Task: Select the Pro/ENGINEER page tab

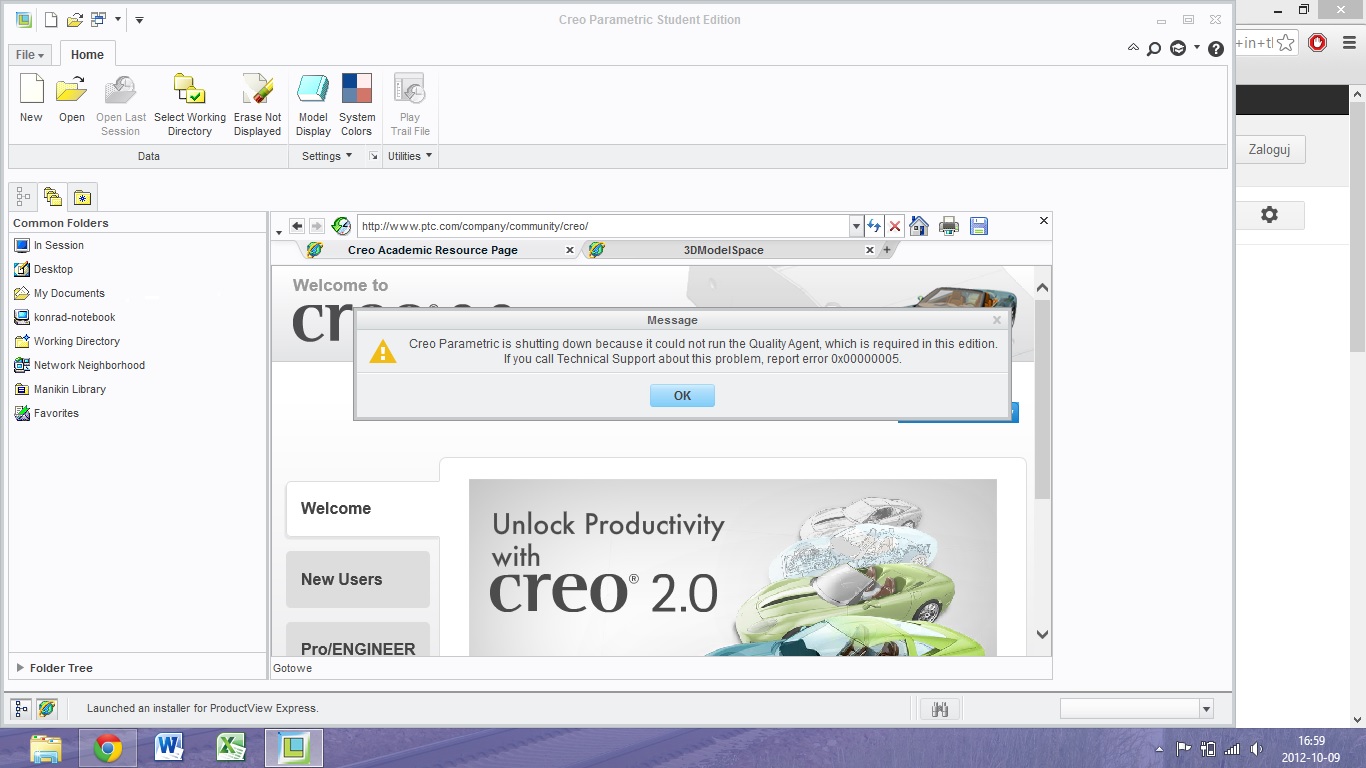Action: [358, 640]
